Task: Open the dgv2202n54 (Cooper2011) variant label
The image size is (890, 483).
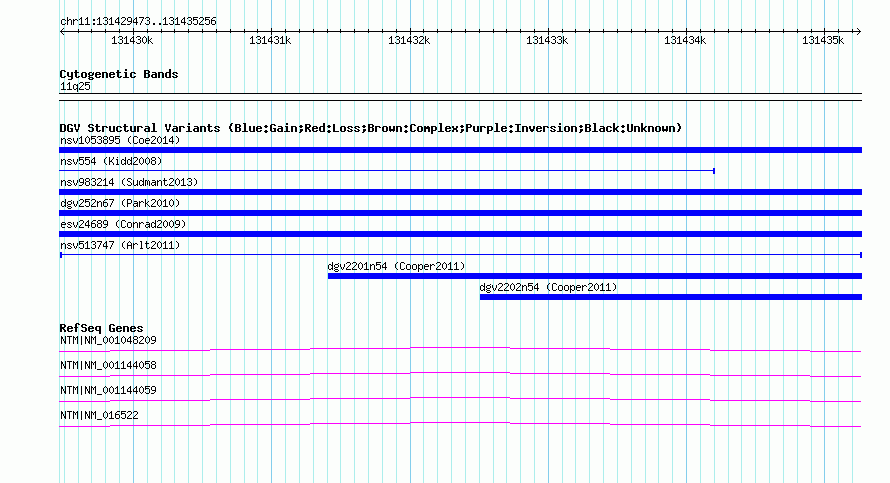Action: tap(548, 287)
